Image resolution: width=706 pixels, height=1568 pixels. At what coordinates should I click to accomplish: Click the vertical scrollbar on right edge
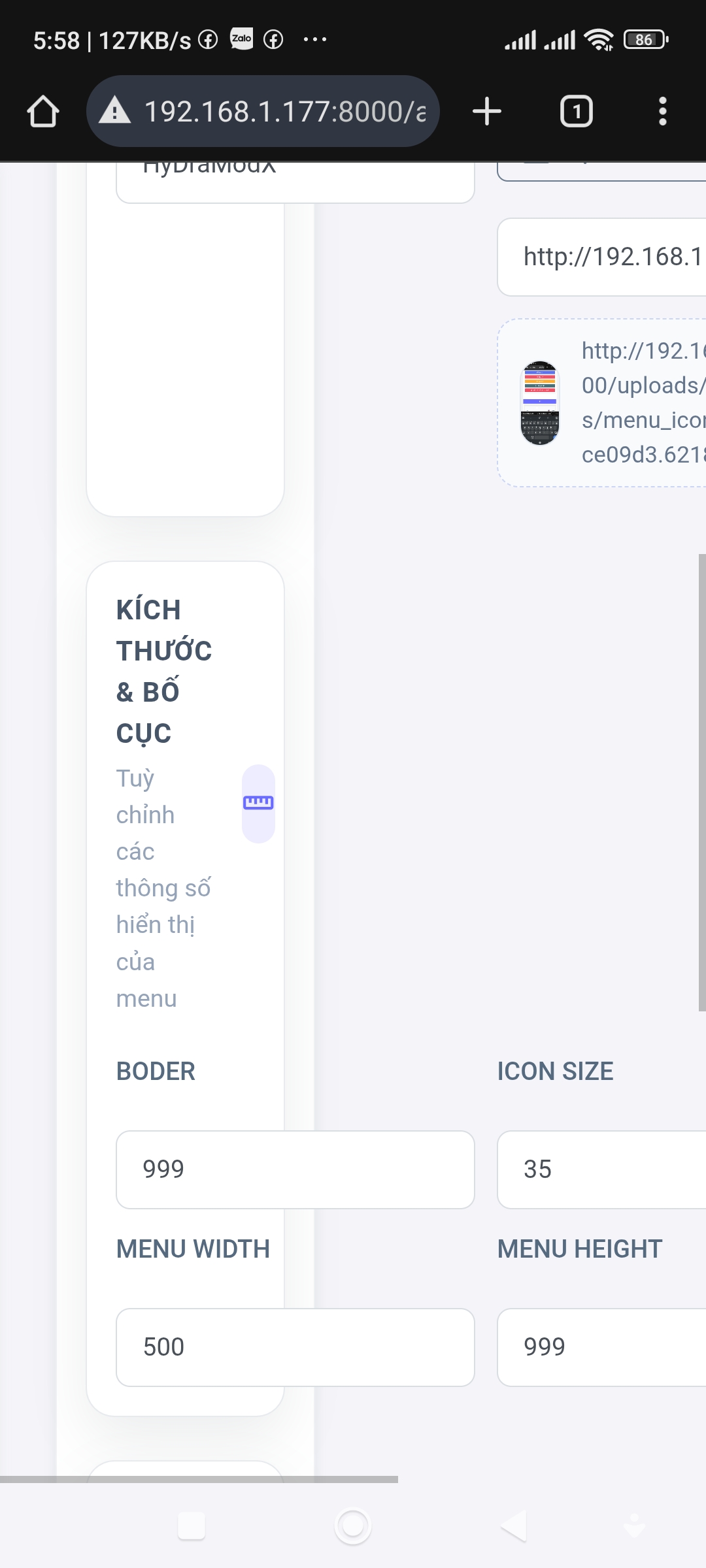(702, 783)
